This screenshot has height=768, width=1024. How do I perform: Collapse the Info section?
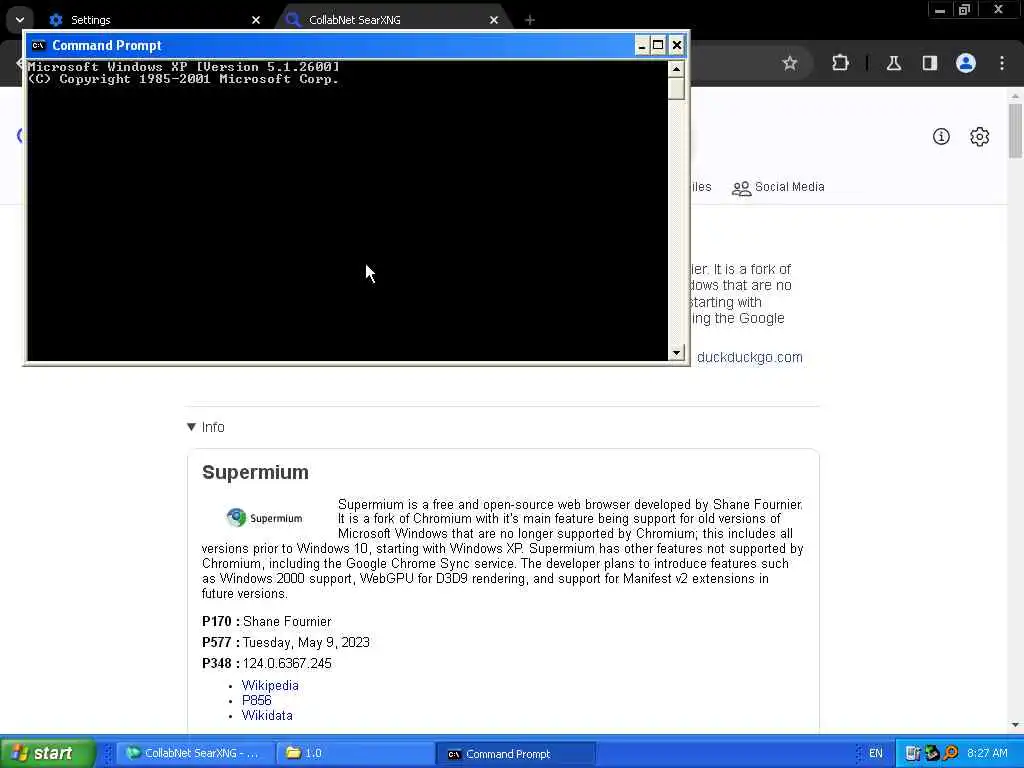pyautogui.click(x=206, y=427)
